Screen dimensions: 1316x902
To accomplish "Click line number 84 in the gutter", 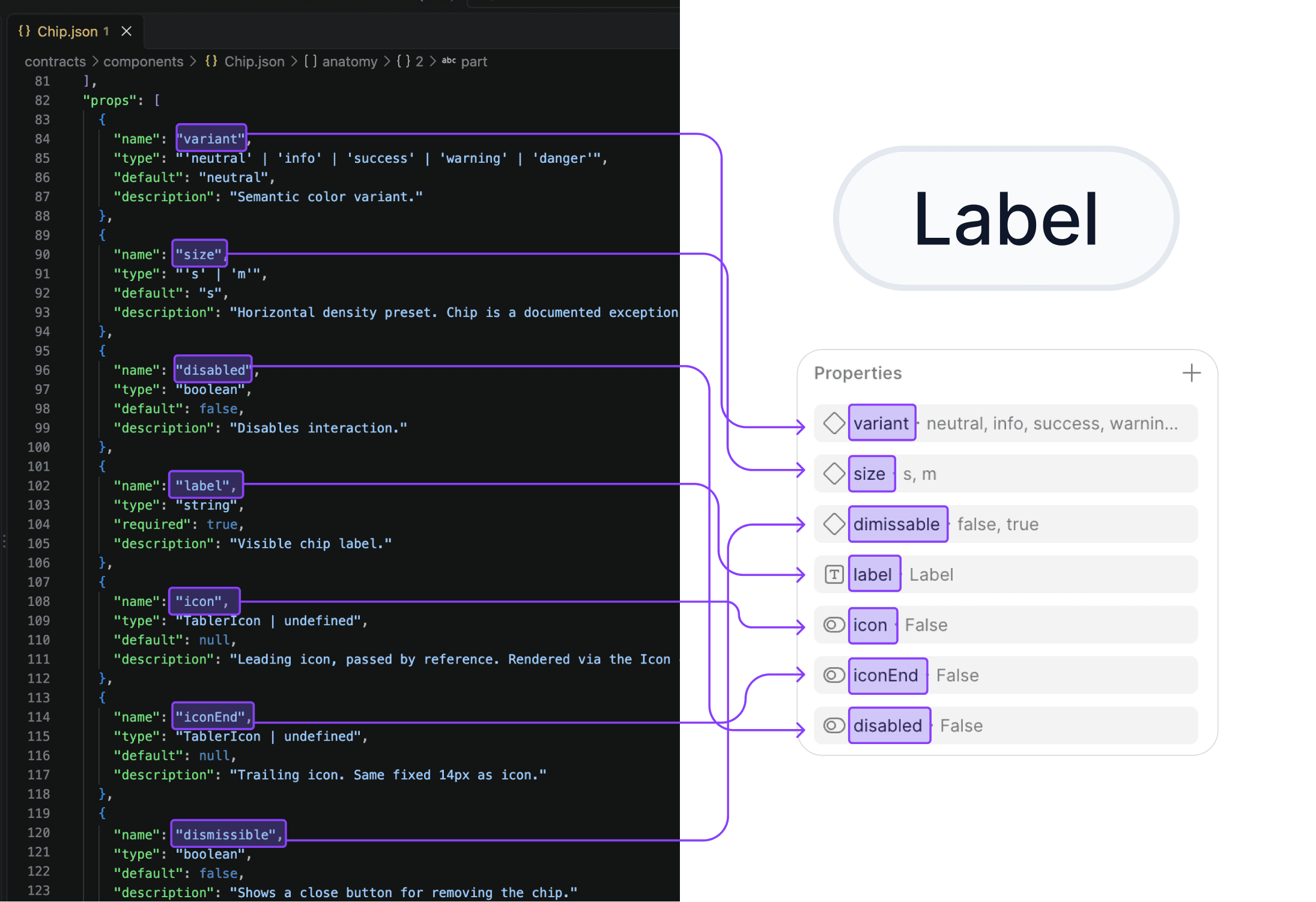I will 42,139.
